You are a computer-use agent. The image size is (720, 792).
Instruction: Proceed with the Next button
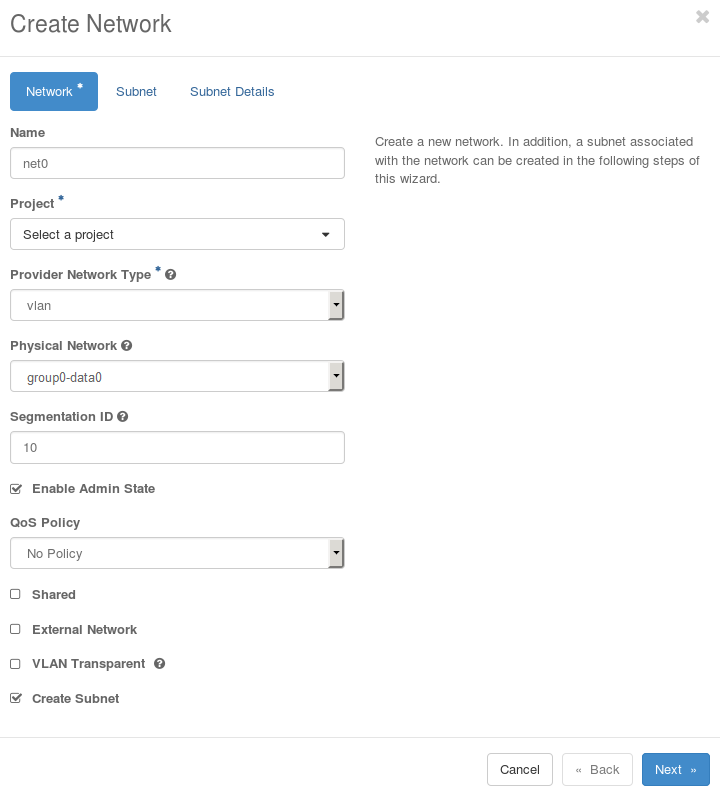coord(675,769)
